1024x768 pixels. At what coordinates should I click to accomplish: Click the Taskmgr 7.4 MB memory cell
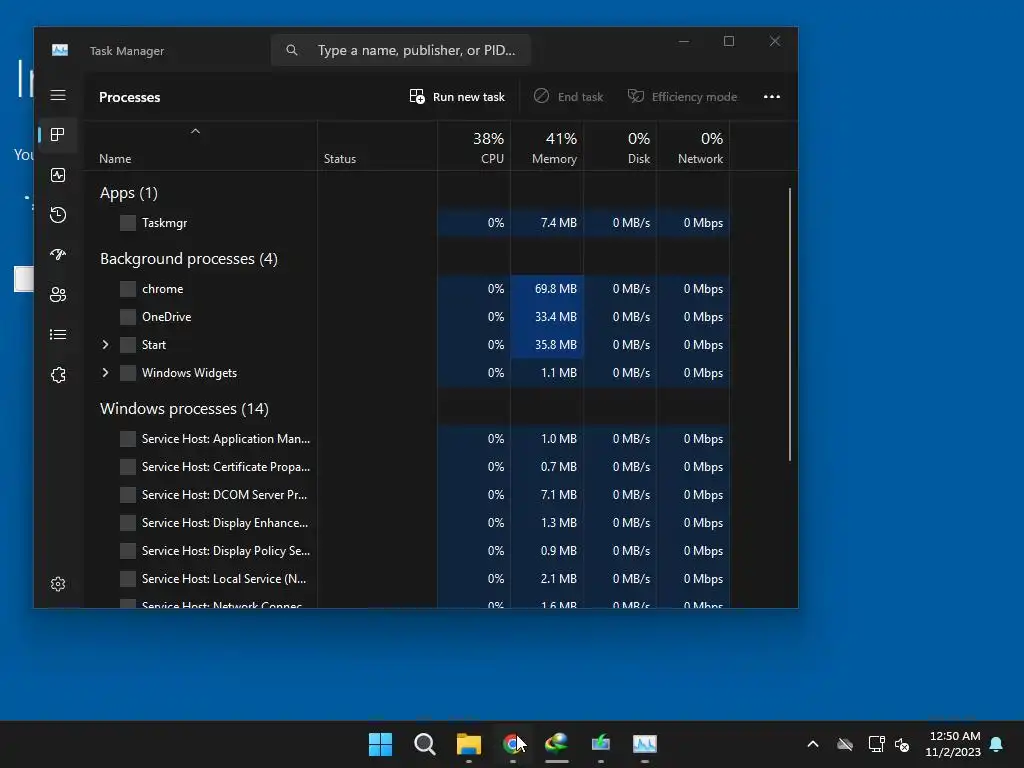(547, 223)
